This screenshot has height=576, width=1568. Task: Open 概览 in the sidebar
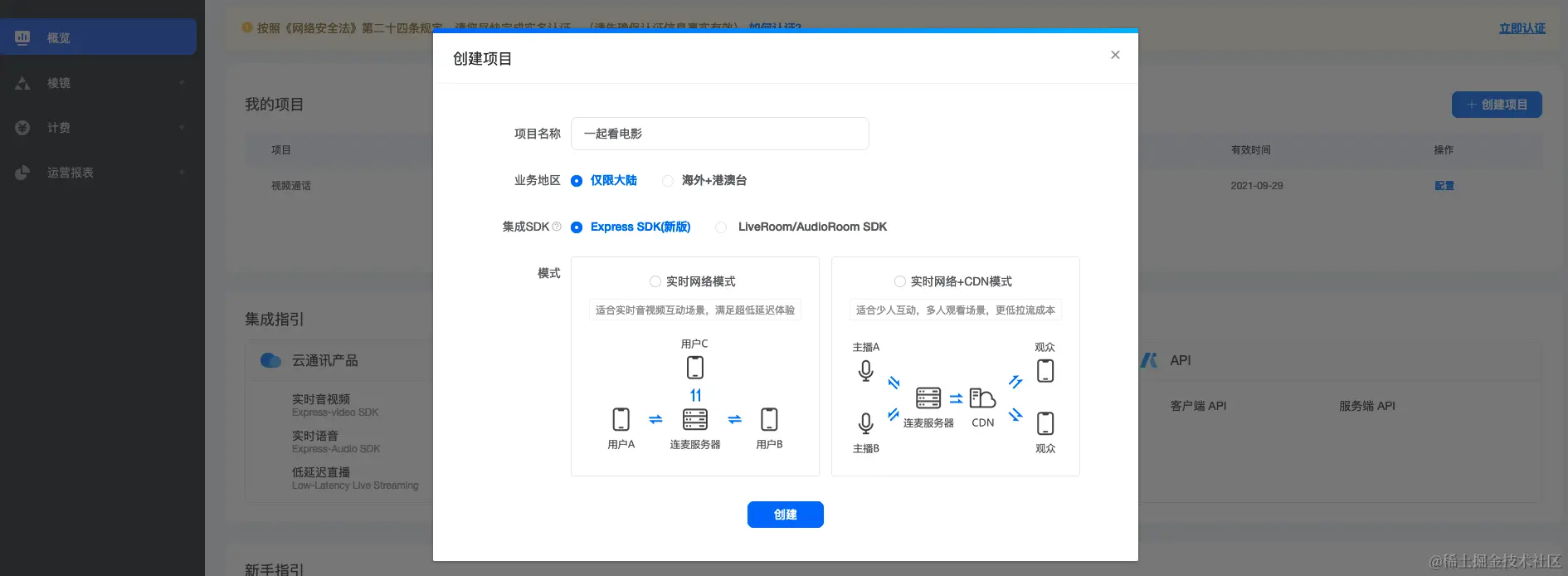click(x=98, y=37)
